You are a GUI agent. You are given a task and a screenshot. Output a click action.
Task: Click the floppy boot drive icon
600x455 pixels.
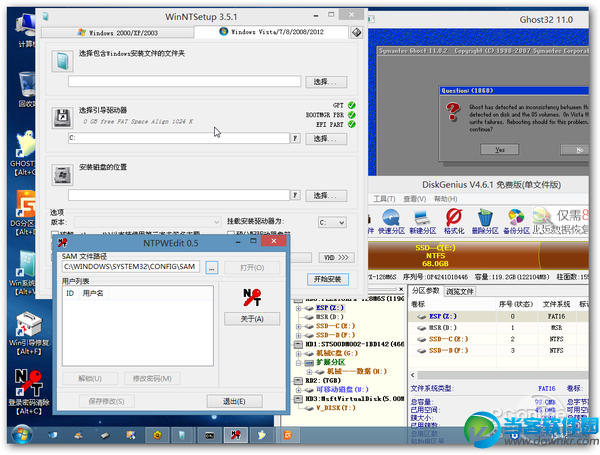pyautogui.click(x=62, y=118)
